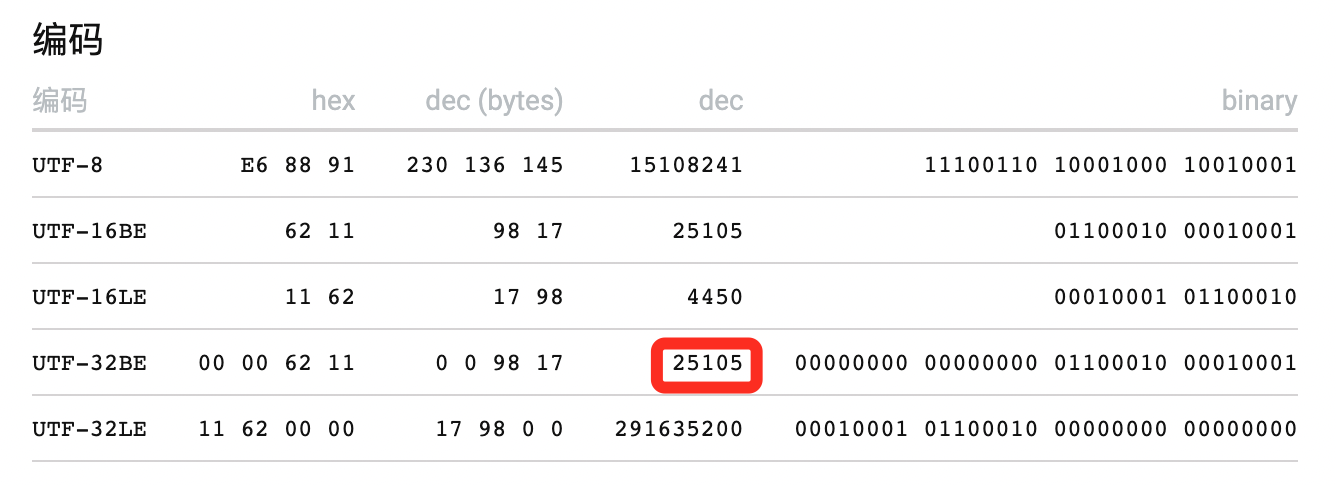Viewport: 1336px width, 486px height.
Task: Click the UTF-16BE binary value
Action: pos(1175,231)
